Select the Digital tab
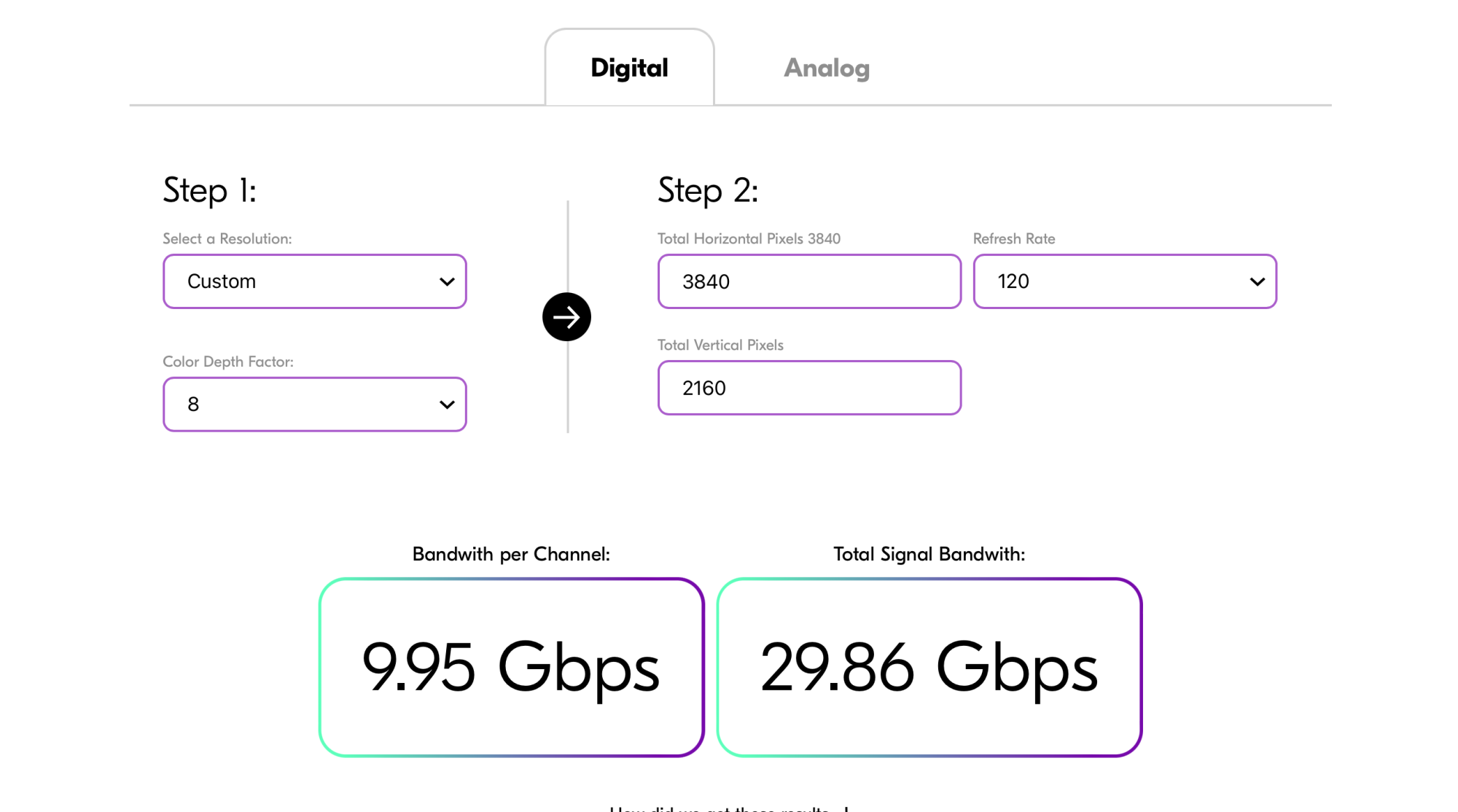The width and height of the screenshot is (1458, 812). click(x=629, y=68)
